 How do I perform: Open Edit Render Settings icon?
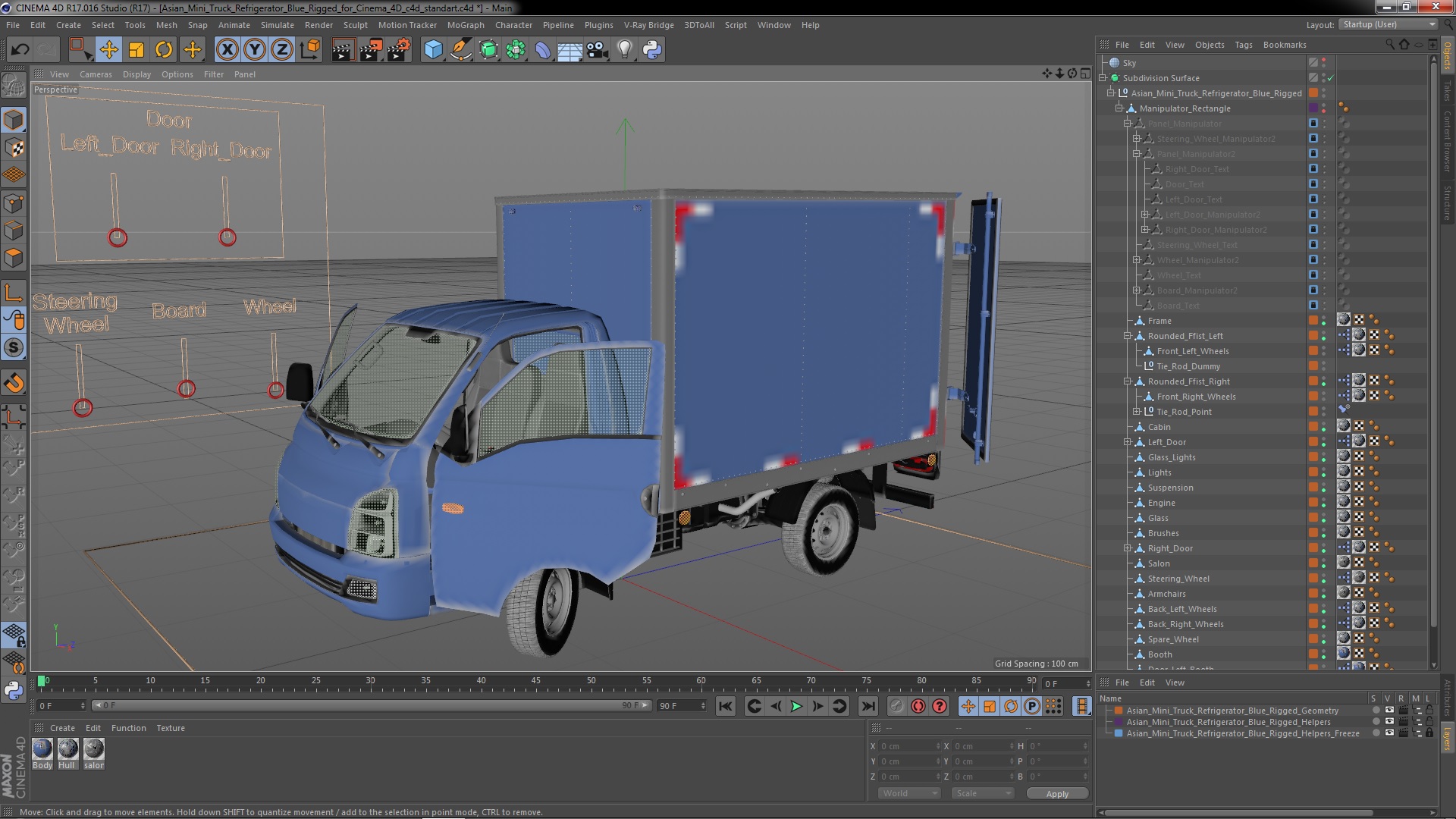tap(399, 50)
